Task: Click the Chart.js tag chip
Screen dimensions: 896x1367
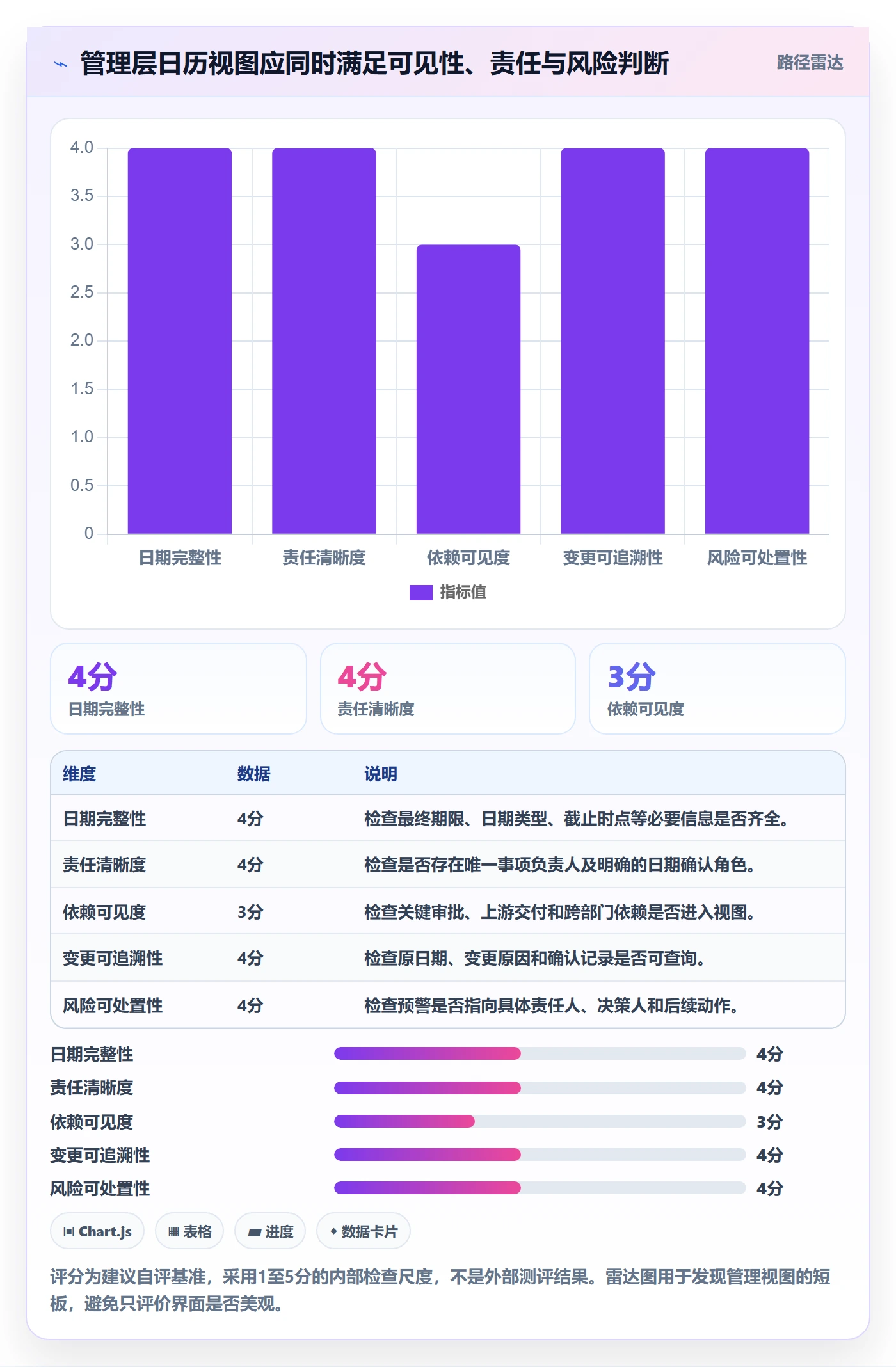Action: (97, 1231)
